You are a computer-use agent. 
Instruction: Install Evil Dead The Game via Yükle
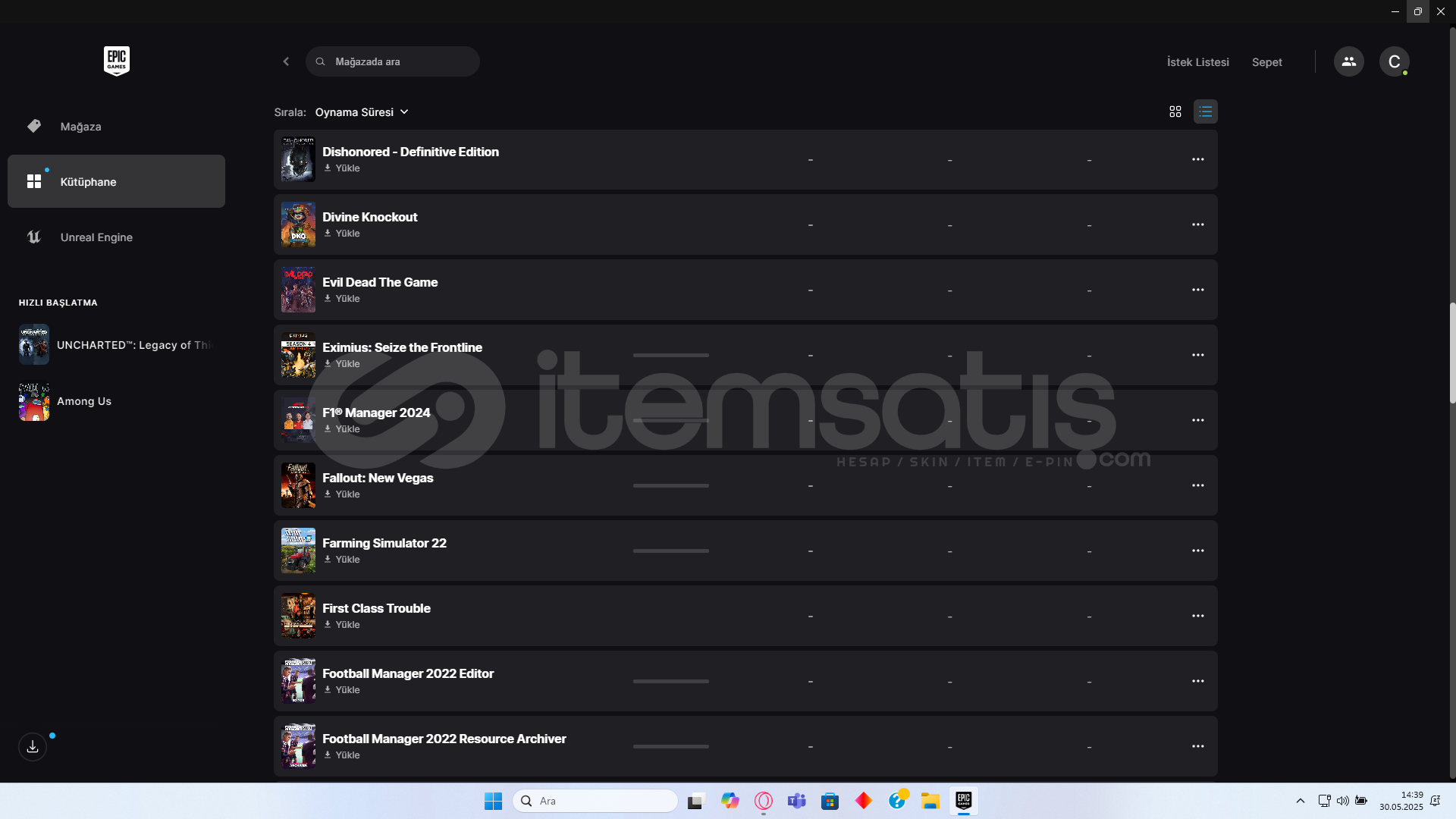tap(342, 299)
